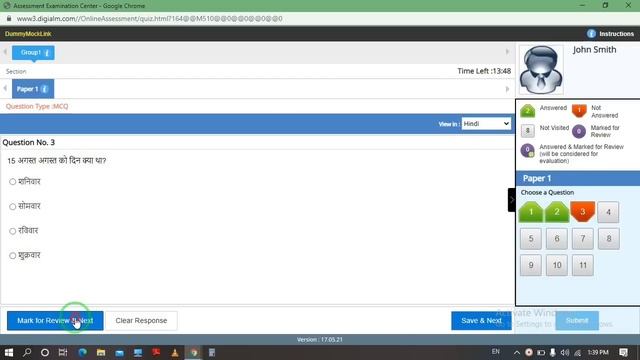The width and height of the screenshot is (640, 360).
Task: Launch Microsoft Edge from taskbar
Action: pyautogui.click(x=82, y=352)
